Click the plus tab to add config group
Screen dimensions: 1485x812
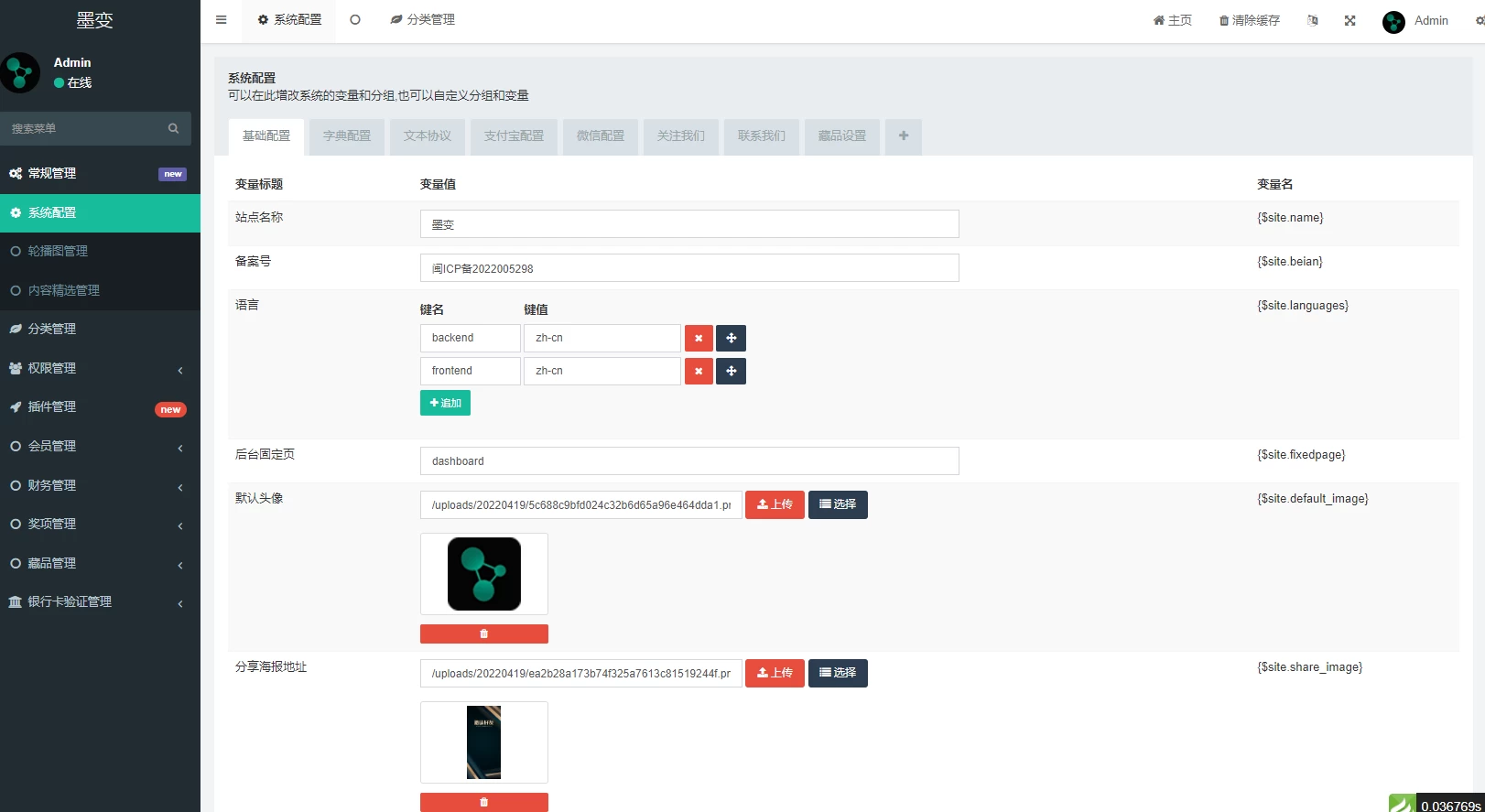click(904, 135)
